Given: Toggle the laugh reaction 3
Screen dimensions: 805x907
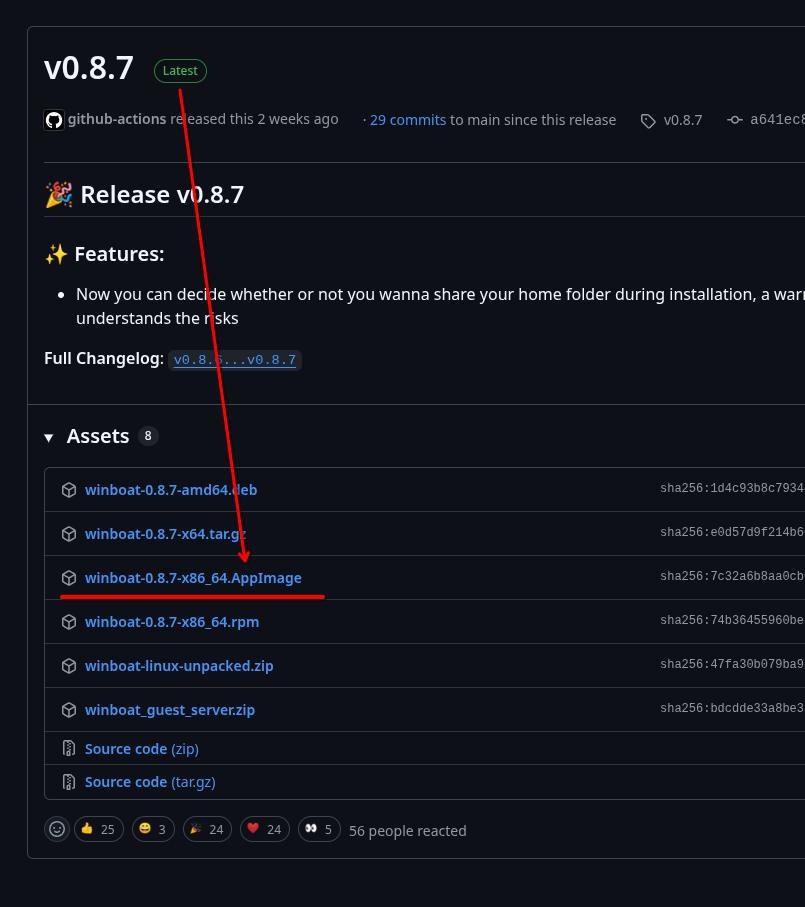Looking at the screenshot, I should coord(153,829).
